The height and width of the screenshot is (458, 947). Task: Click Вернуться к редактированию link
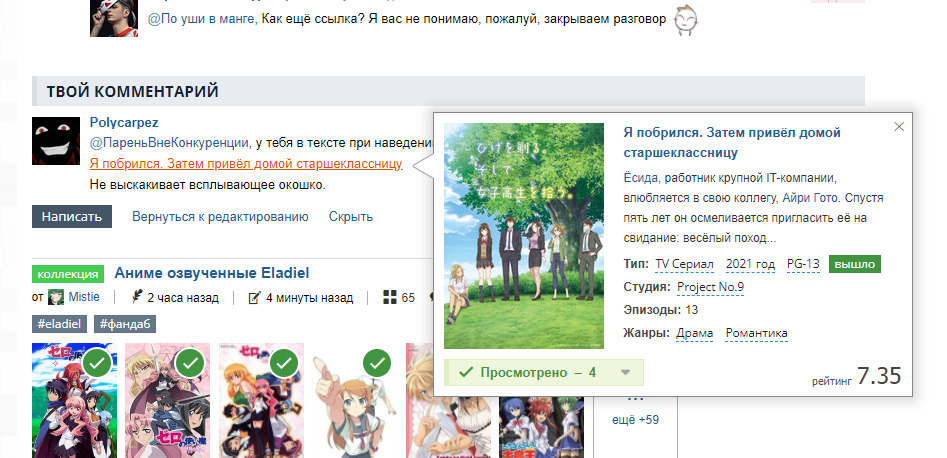[220, 216]
